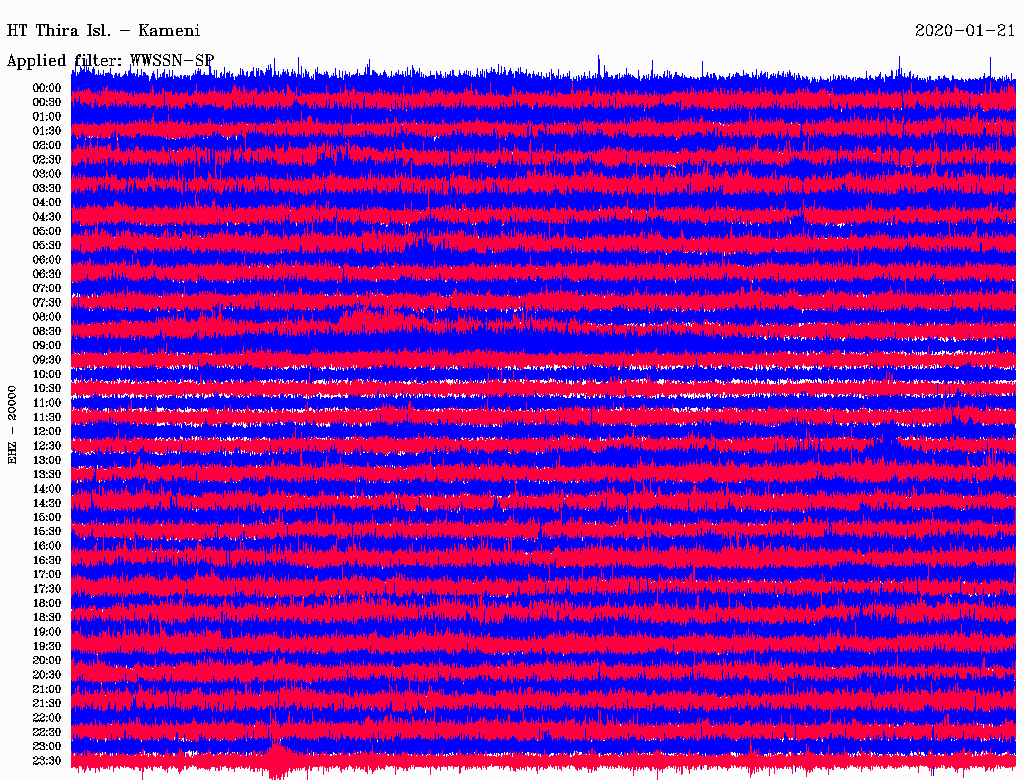The height and width of the screenshot is (780, 1024).
Task: Select the 14:00 time label
Action: pos(47,489)
